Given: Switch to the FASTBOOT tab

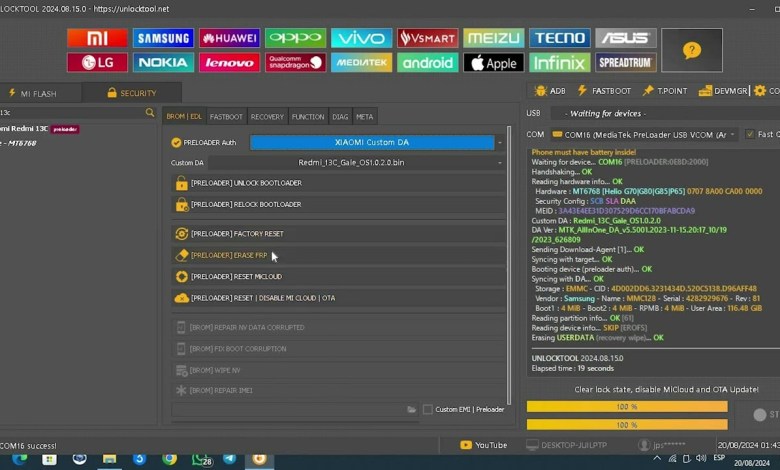Looking at the screenshot, I should [226, 117].
